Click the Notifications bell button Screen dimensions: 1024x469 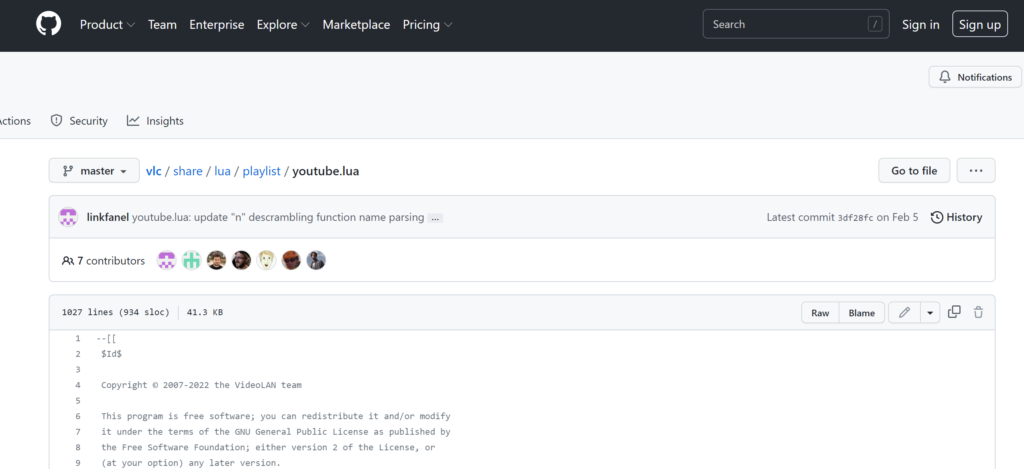click(975, 77)
